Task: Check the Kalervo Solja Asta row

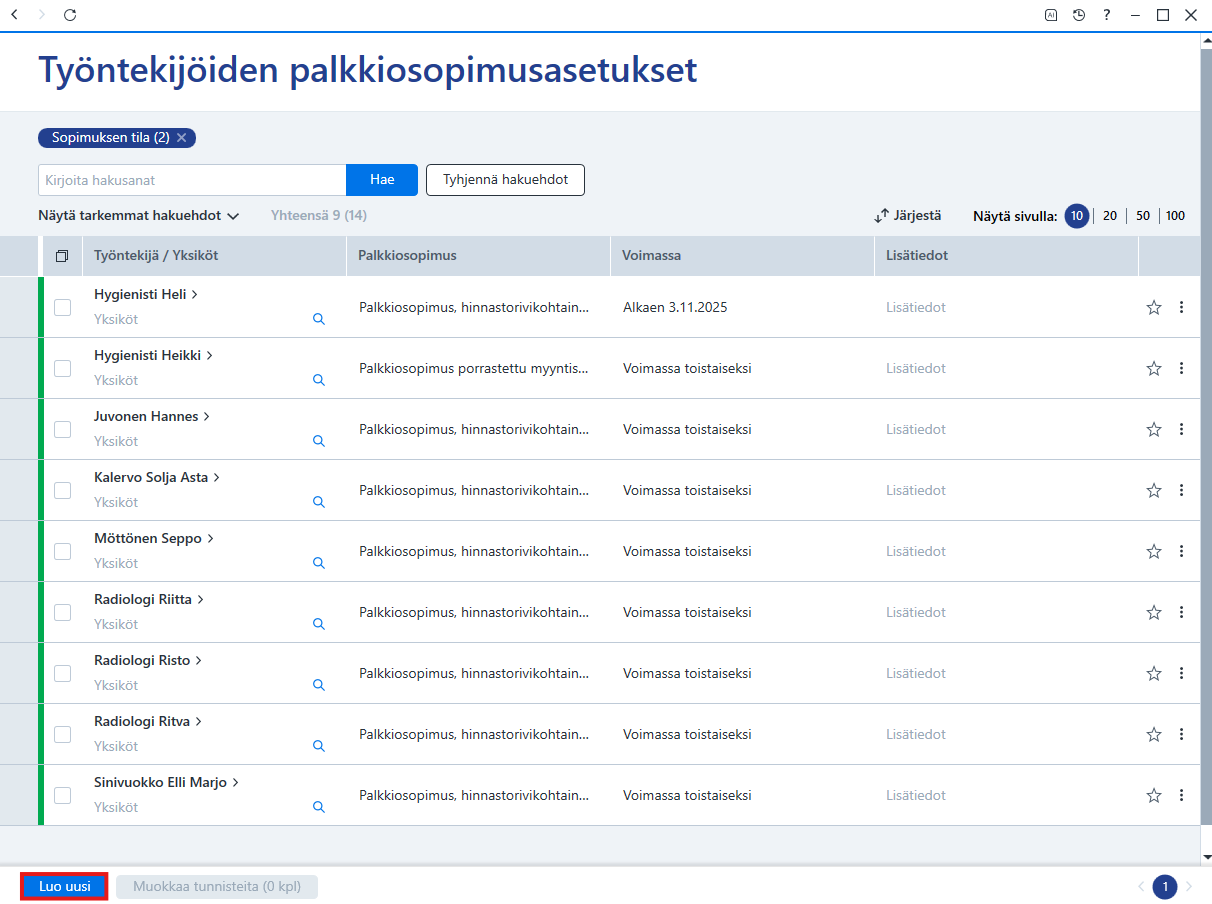Action: (x=62, y=490)
